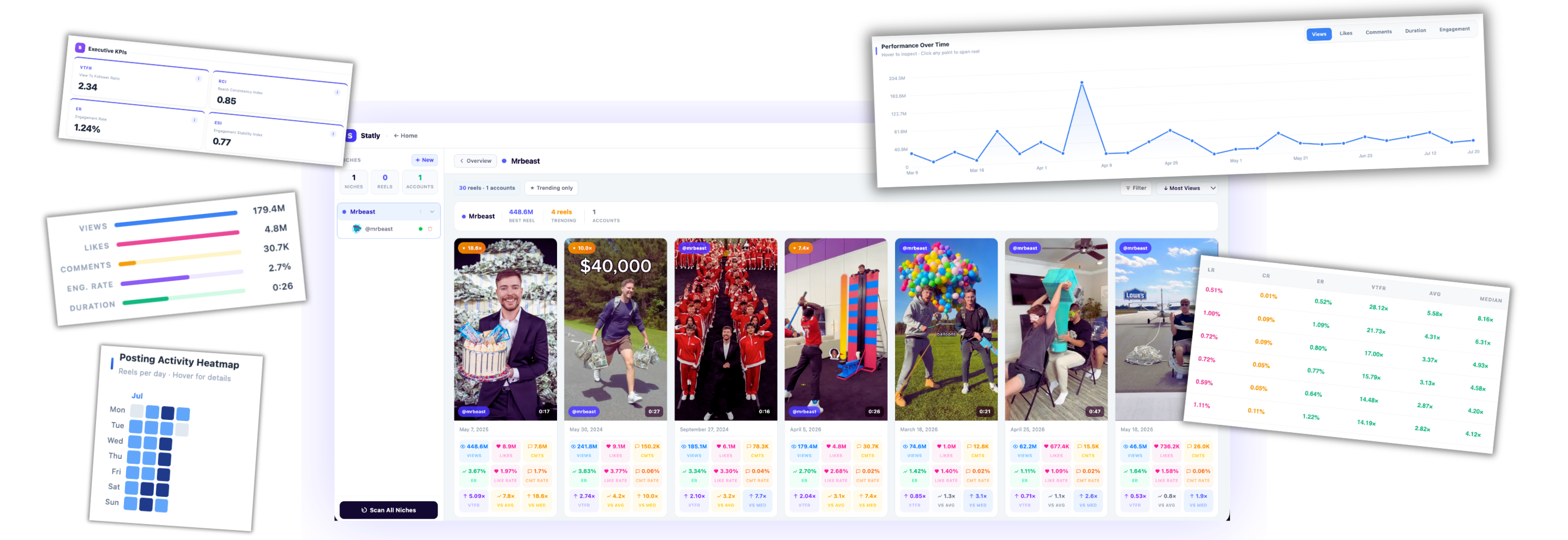Toggle the Trending only filter
1568x540 pixels.
point(552,188)
